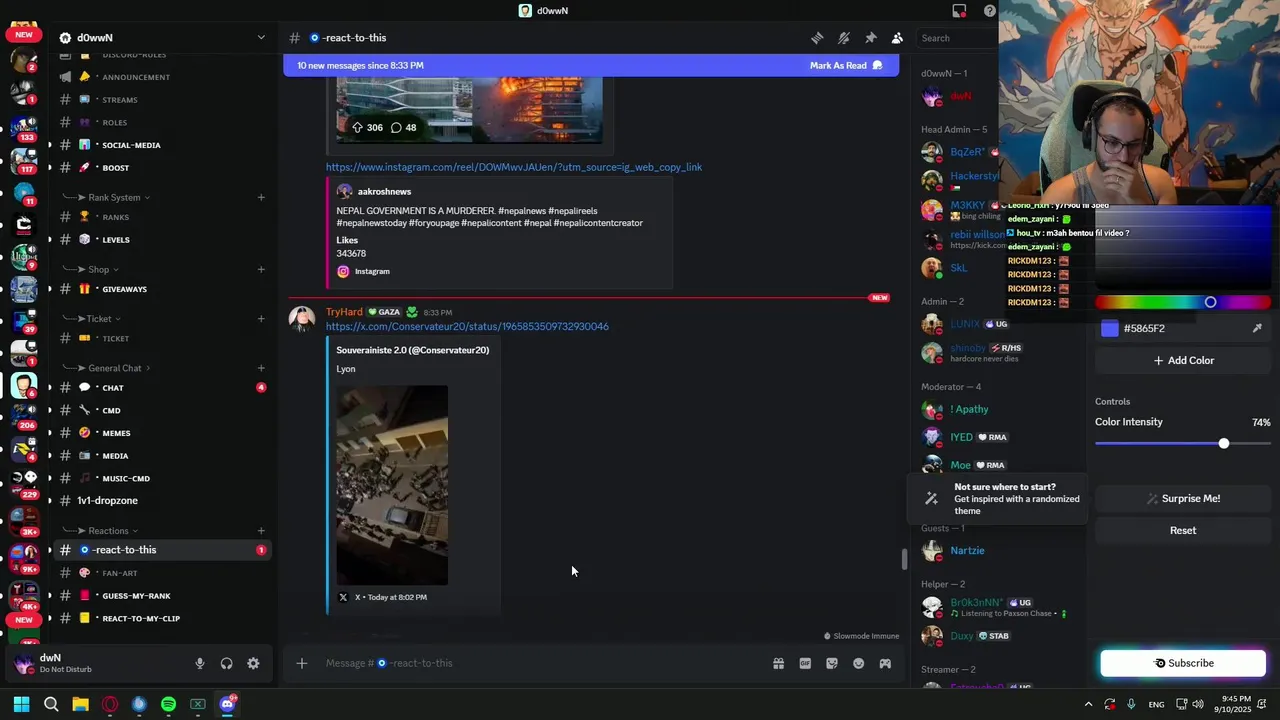Show hidden system tray icons chevron
1280x720 pixels.
coord(1088,704)
